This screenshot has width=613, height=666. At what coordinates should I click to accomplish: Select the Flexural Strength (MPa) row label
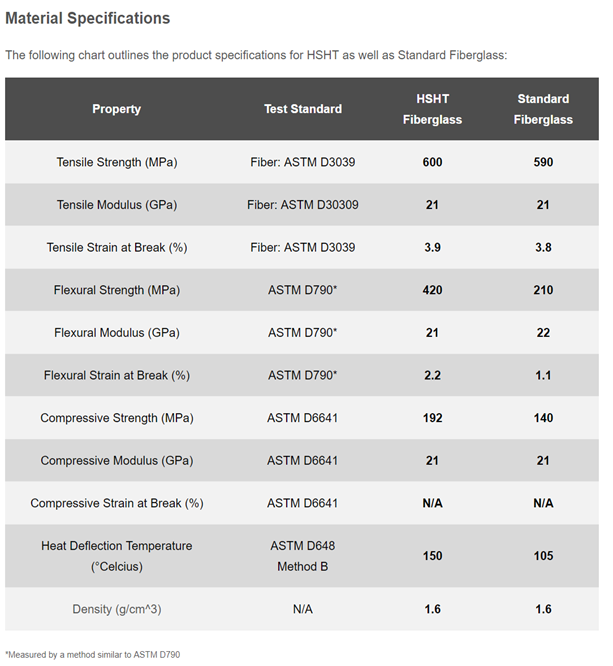(x=117, y=290)
